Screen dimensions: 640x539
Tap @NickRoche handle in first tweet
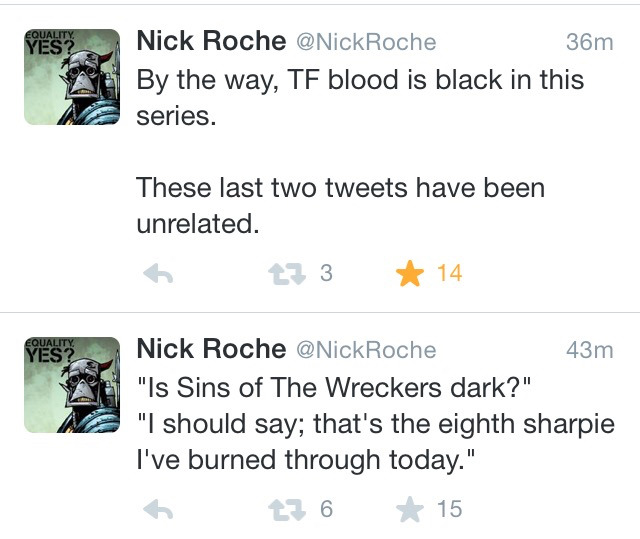coord(366,42)
